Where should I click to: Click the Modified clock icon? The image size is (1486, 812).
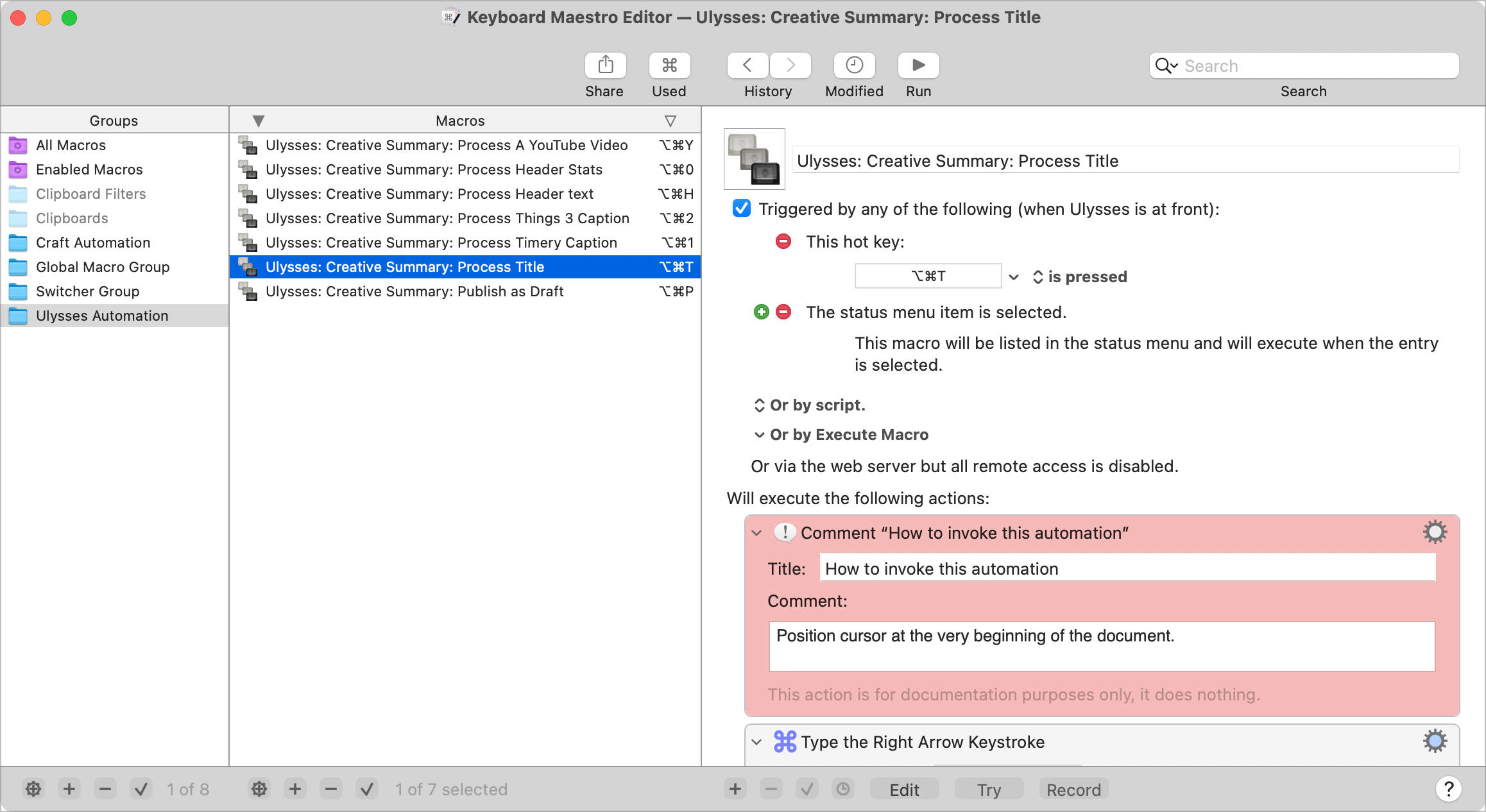click(854, 65)
